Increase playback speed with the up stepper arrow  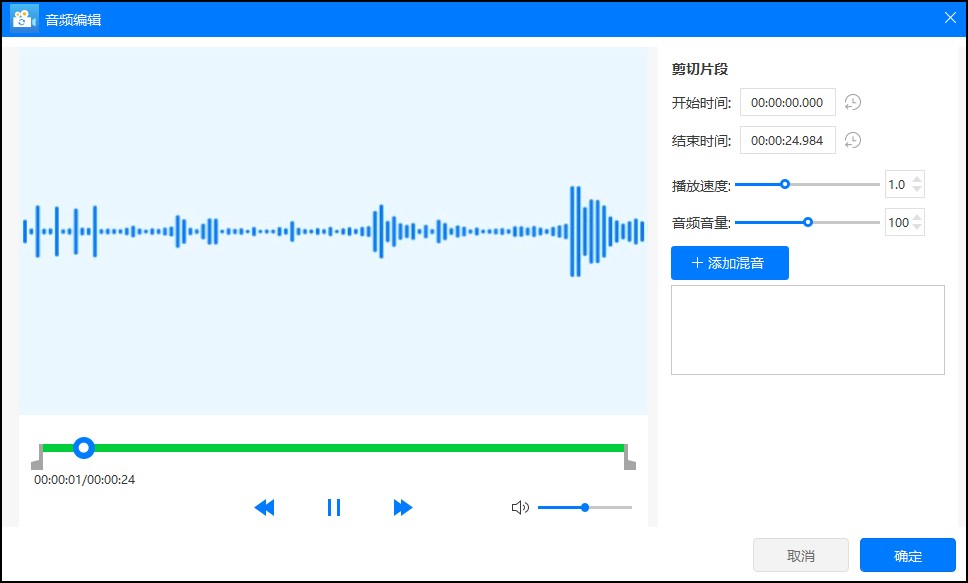click(x=918, y=179)
